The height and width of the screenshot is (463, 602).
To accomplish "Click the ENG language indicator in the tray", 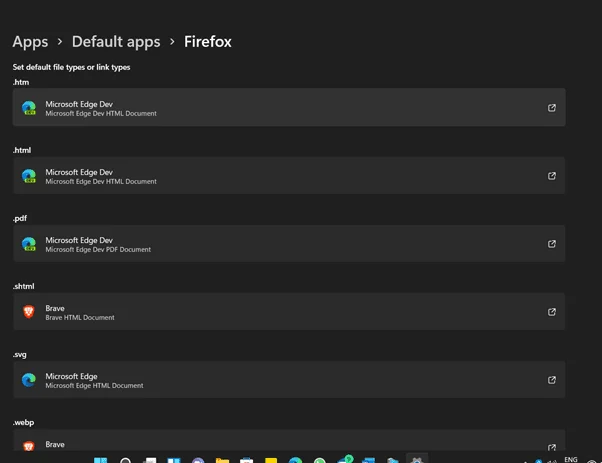I will (571, 459).
